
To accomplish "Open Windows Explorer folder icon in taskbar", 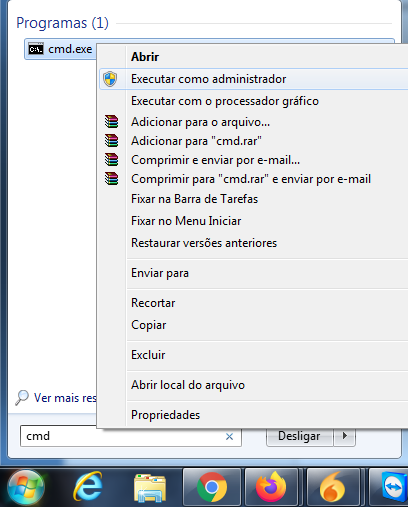I will (150, 488).
